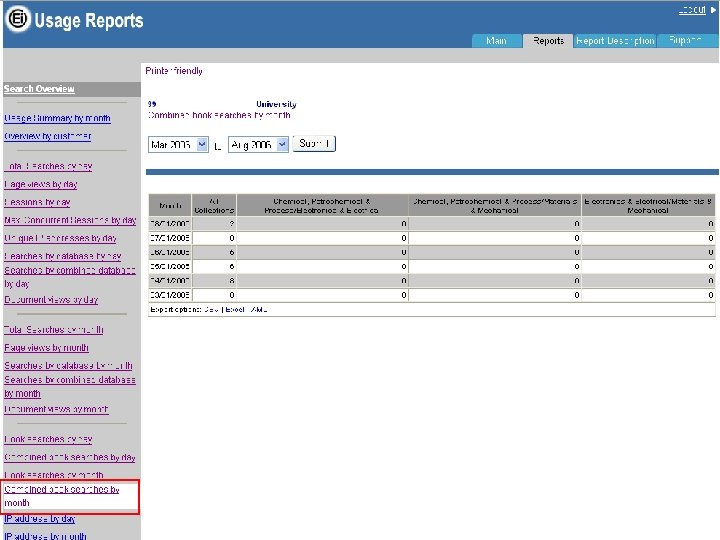Select the 07/01/2006 date cell
720x540 pixels.
click(x=170, y=238)
